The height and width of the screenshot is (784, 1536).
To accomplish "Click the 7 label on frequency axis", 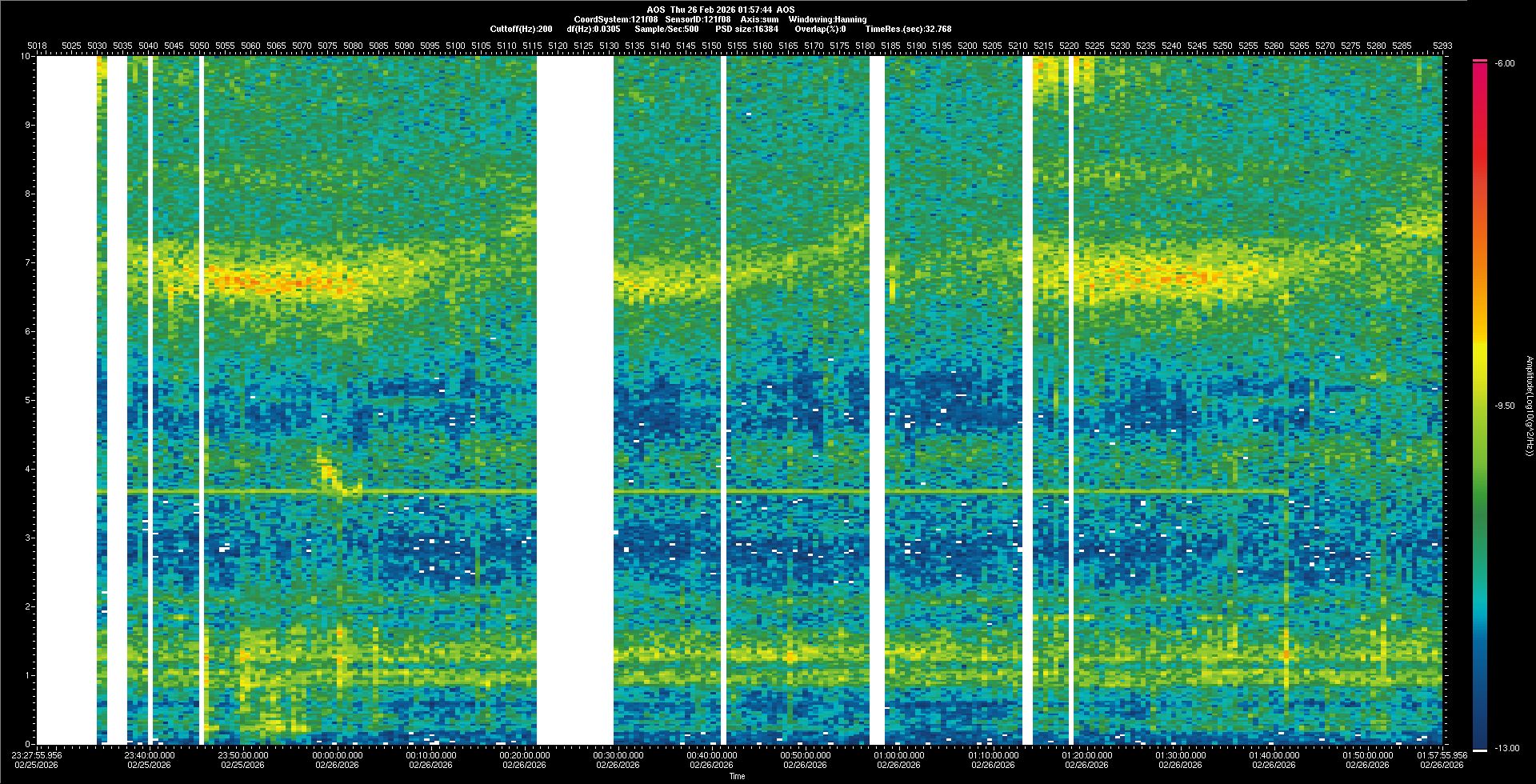I will point(26,262).
